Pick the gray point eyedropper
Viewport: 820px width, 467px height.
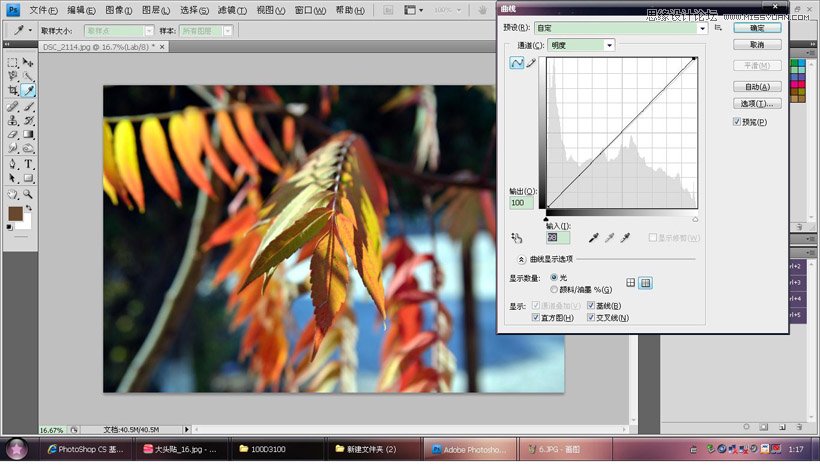(x=609, y=238)
